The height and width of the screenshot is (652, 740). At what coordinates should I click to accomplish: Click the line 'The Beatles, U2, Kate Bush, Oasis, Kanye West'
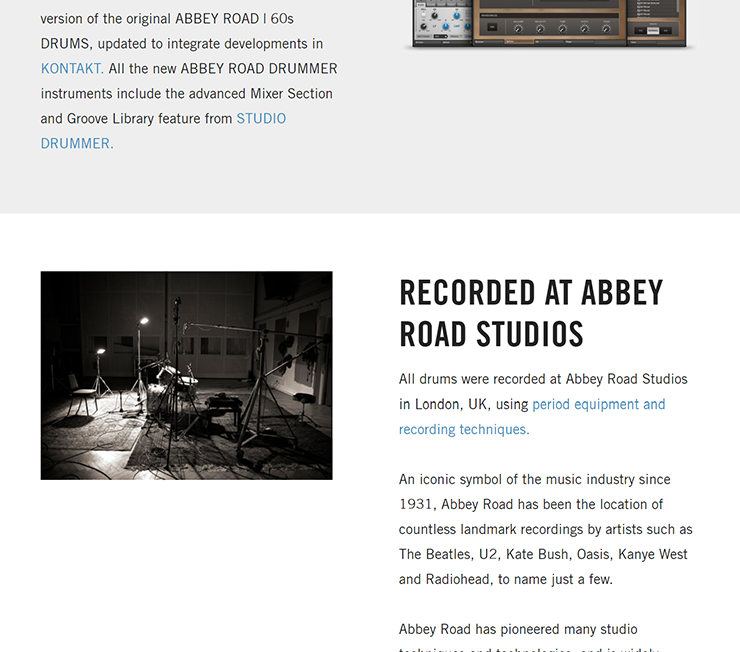pyautogui.click(x=543, y=554)
